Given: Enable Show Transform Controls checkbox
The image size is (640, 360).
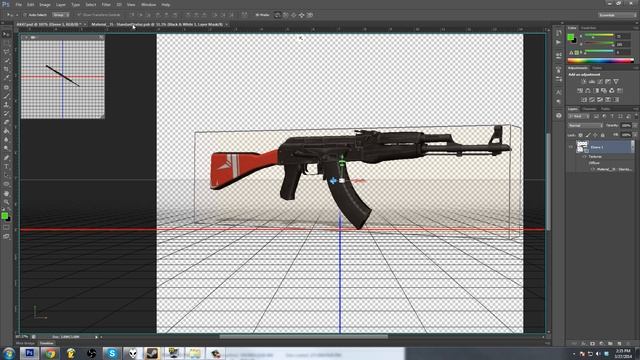Looking at the screenshot, I should (79, 15).
